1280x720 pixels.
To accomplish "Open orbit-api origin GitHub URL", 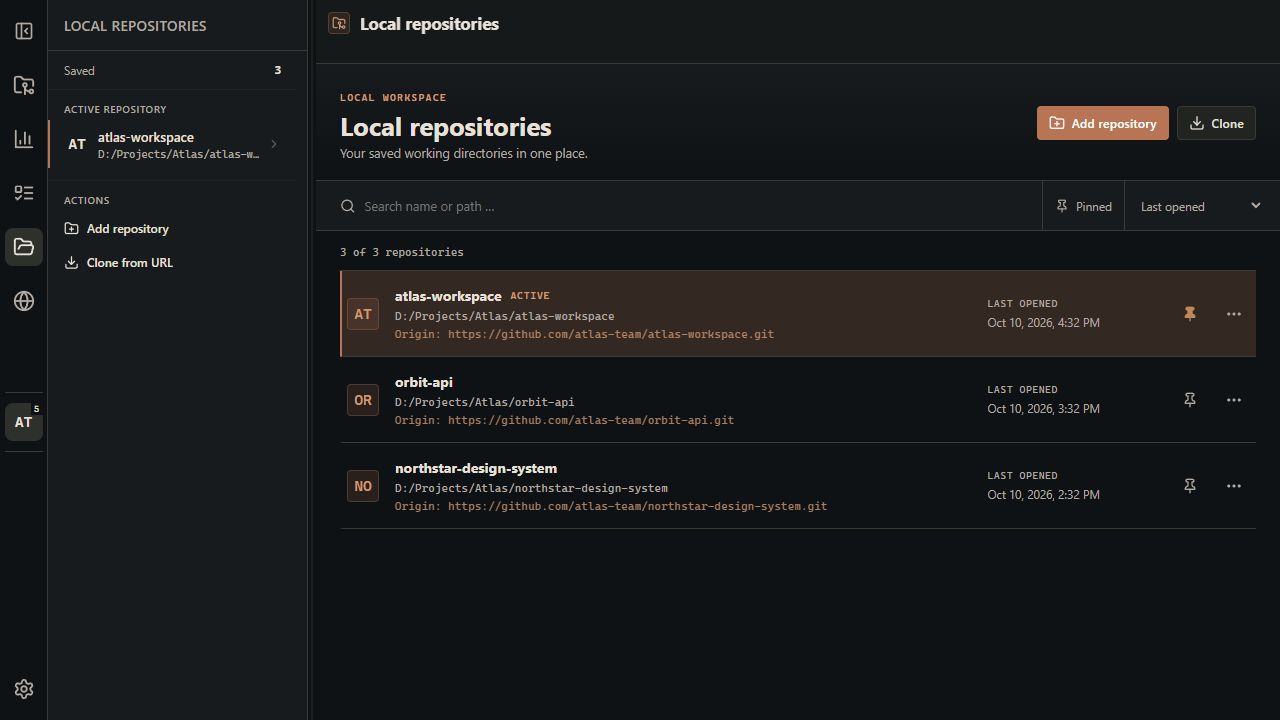I will click(x=591, y=420).
